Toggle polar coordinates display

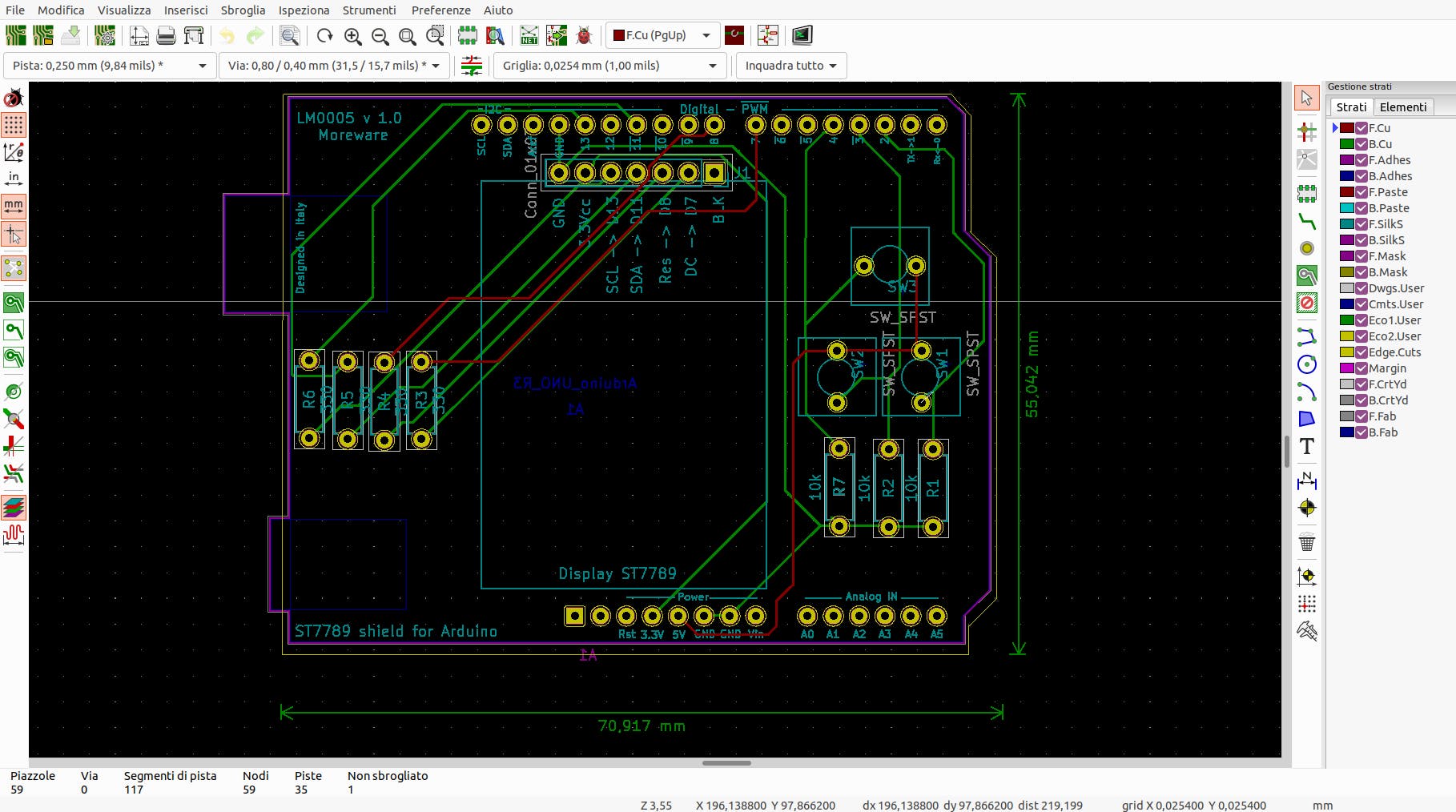[14, 151]
